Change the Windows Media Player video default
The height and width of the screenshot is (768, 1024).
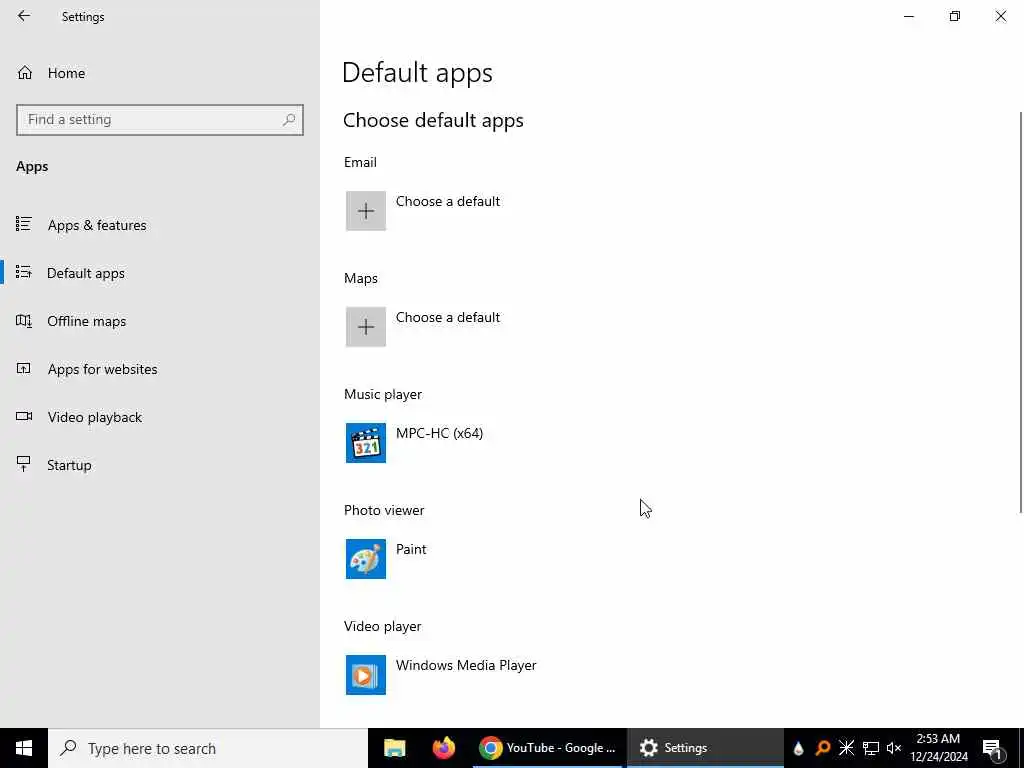pos(466,665)
